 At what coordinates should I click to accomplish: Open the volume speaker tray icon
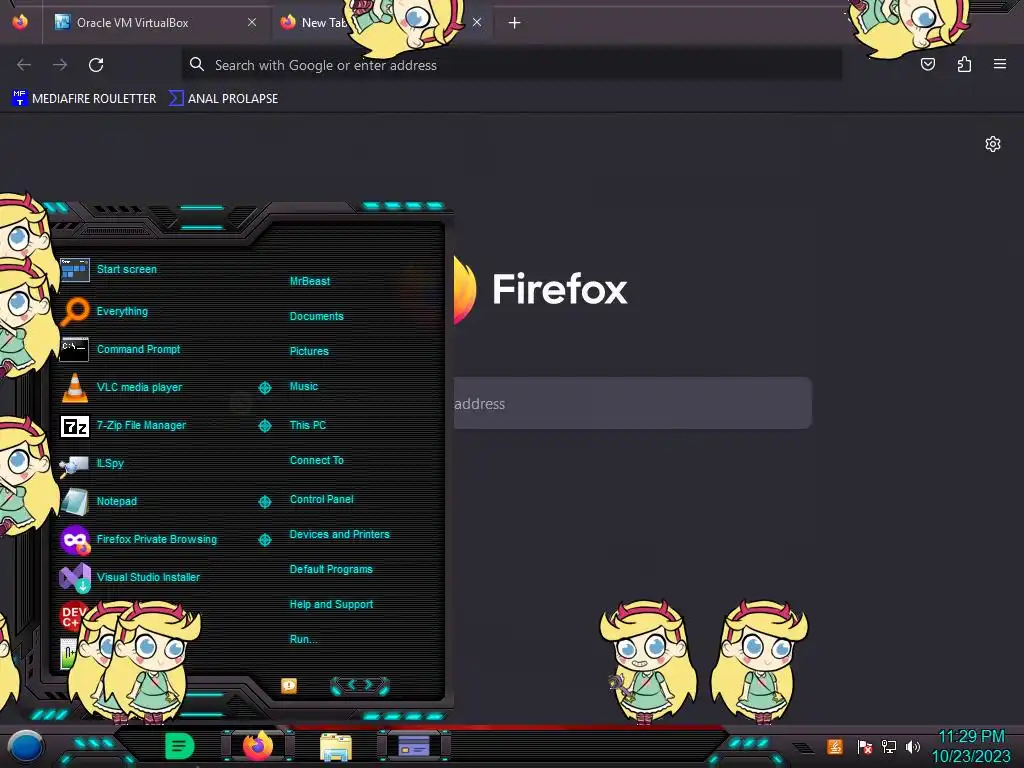click(x=913, y=746)
